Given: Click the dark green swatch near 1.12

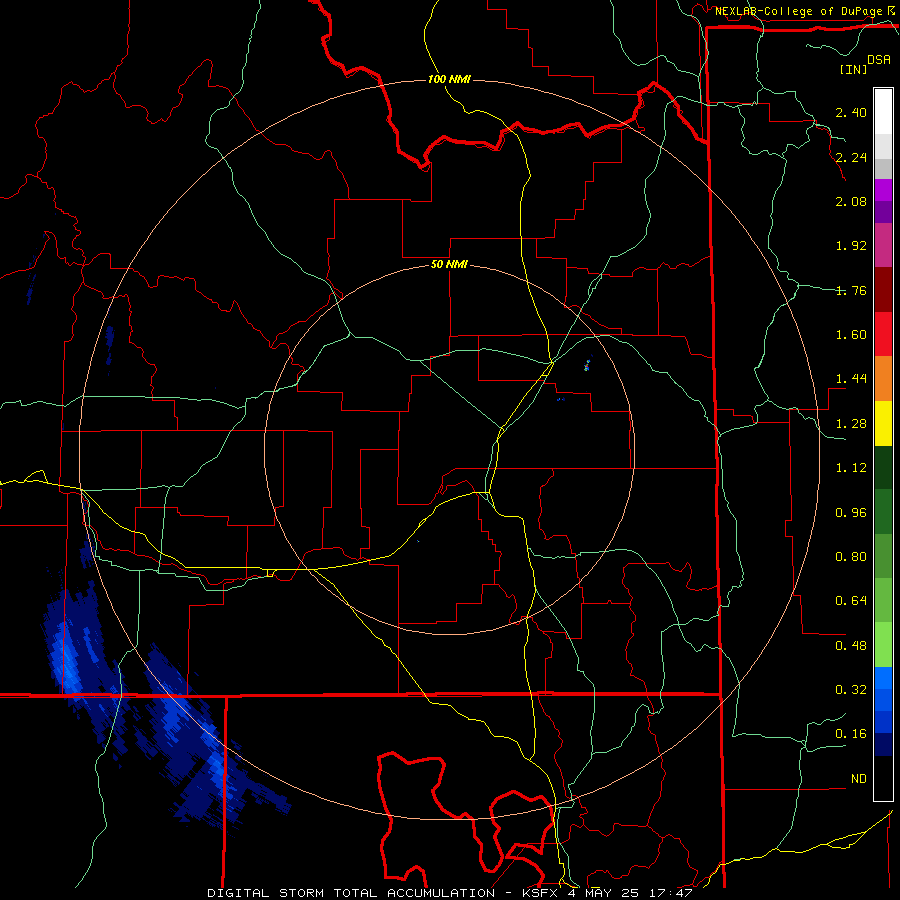Looking at the screenshot, I should (883, 467).
